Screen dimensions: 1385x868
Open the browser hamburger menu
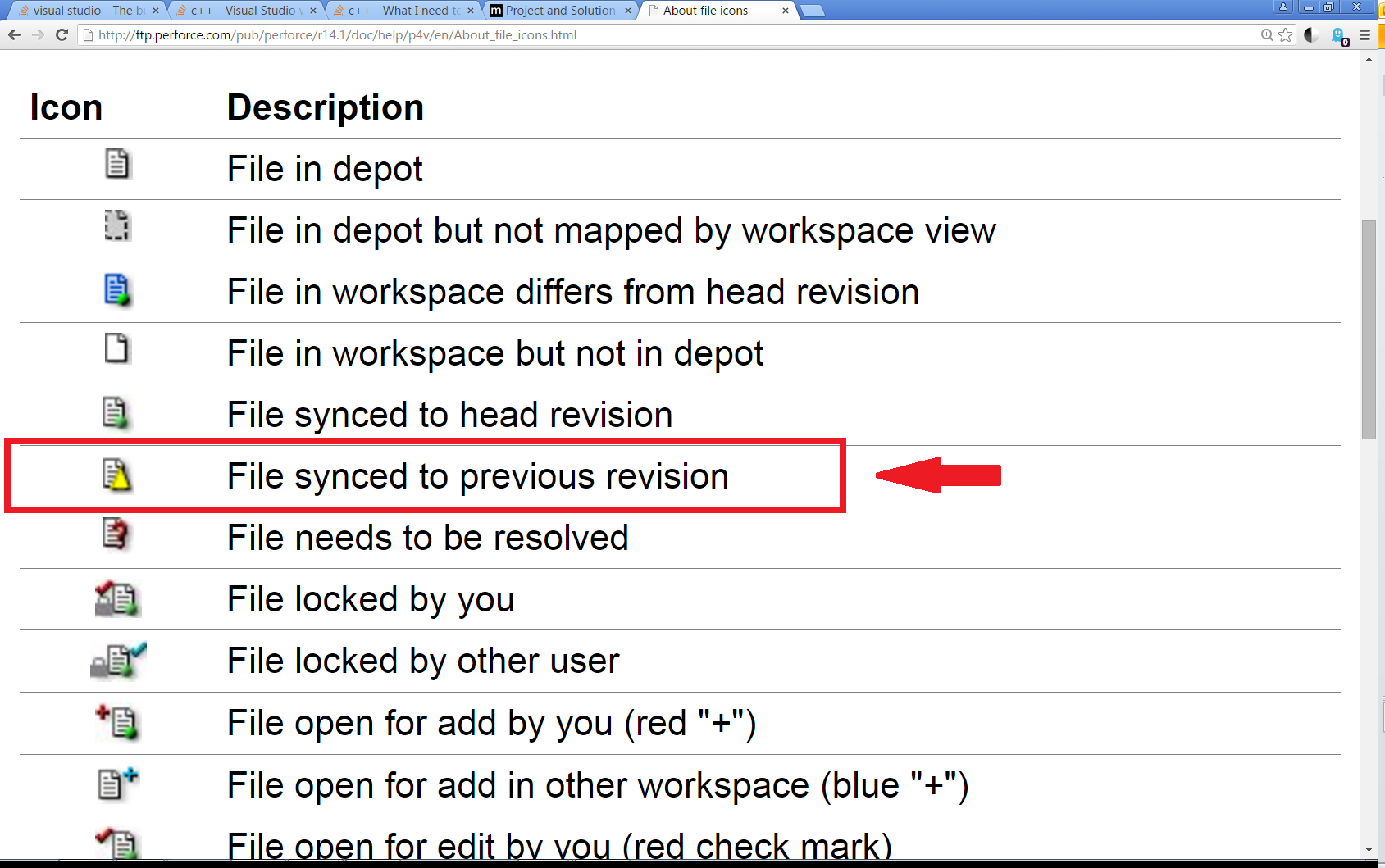click(x=1364, y=35)
